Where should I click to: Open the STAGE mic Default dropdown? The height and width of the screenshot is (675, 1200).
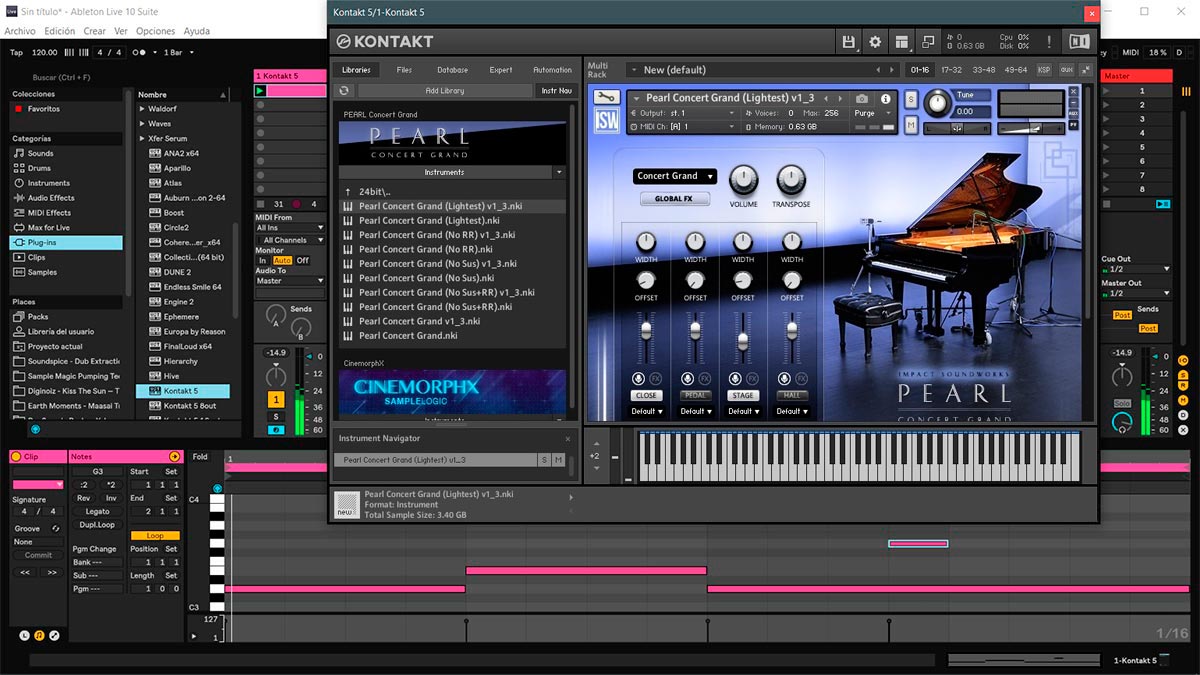click(x=743, y=411)
